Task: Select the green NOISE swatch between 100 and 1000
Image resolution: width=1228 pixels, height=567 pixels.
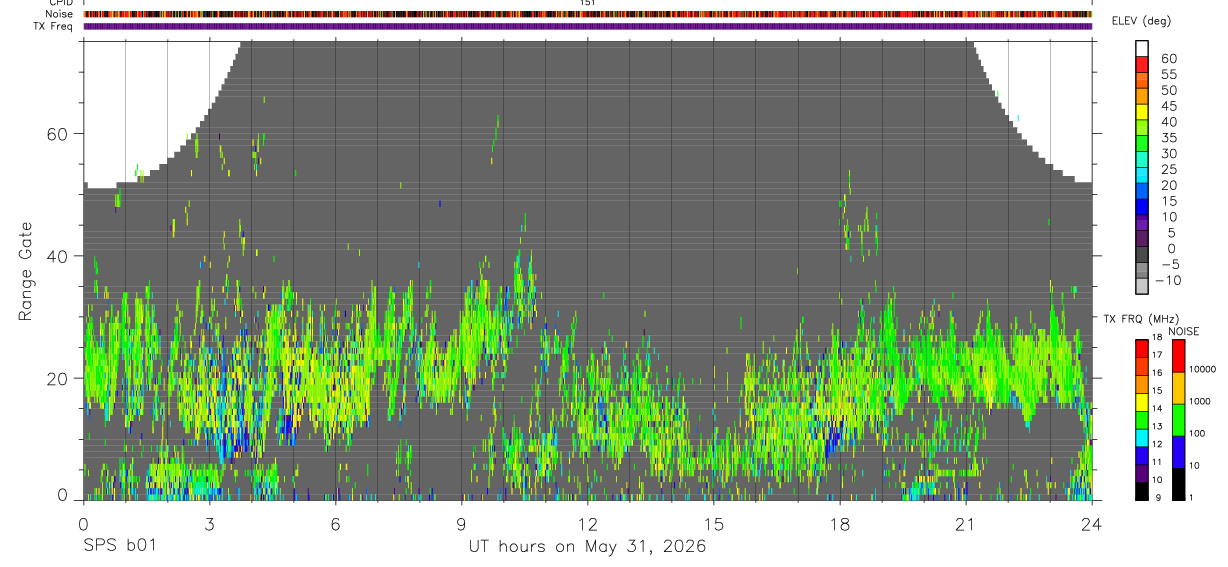Action: 1178,420
